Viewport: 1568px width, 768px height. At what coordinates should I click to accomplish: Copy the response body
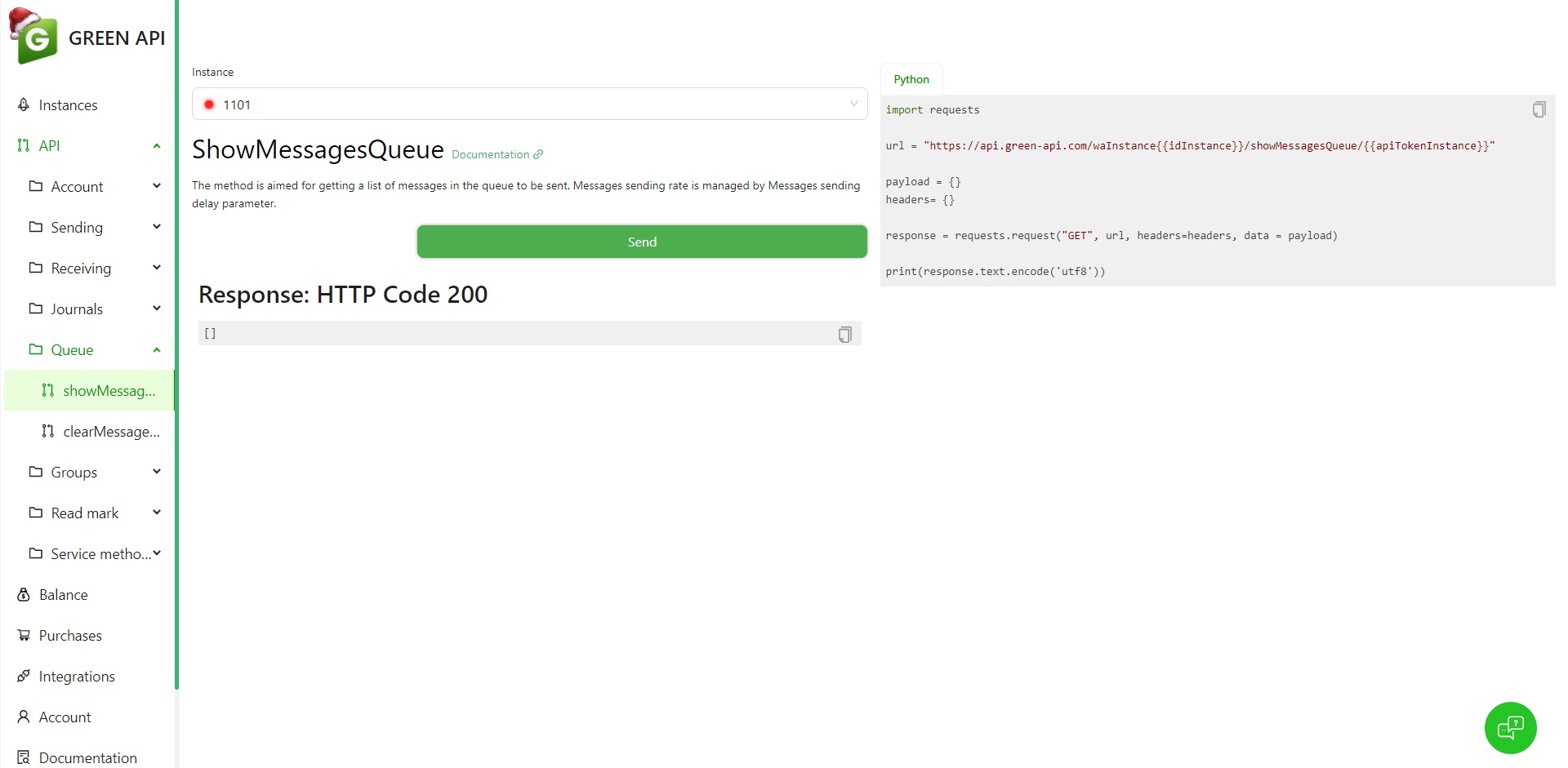(x=844, y=333)
